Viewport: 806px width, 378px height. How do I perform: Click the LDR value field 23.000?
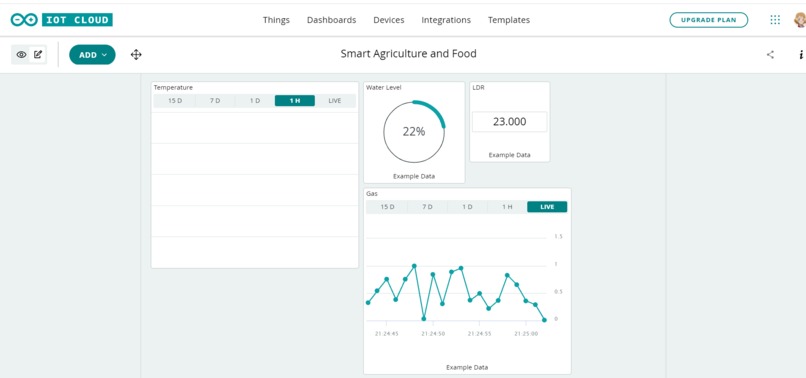coord(509,122)
